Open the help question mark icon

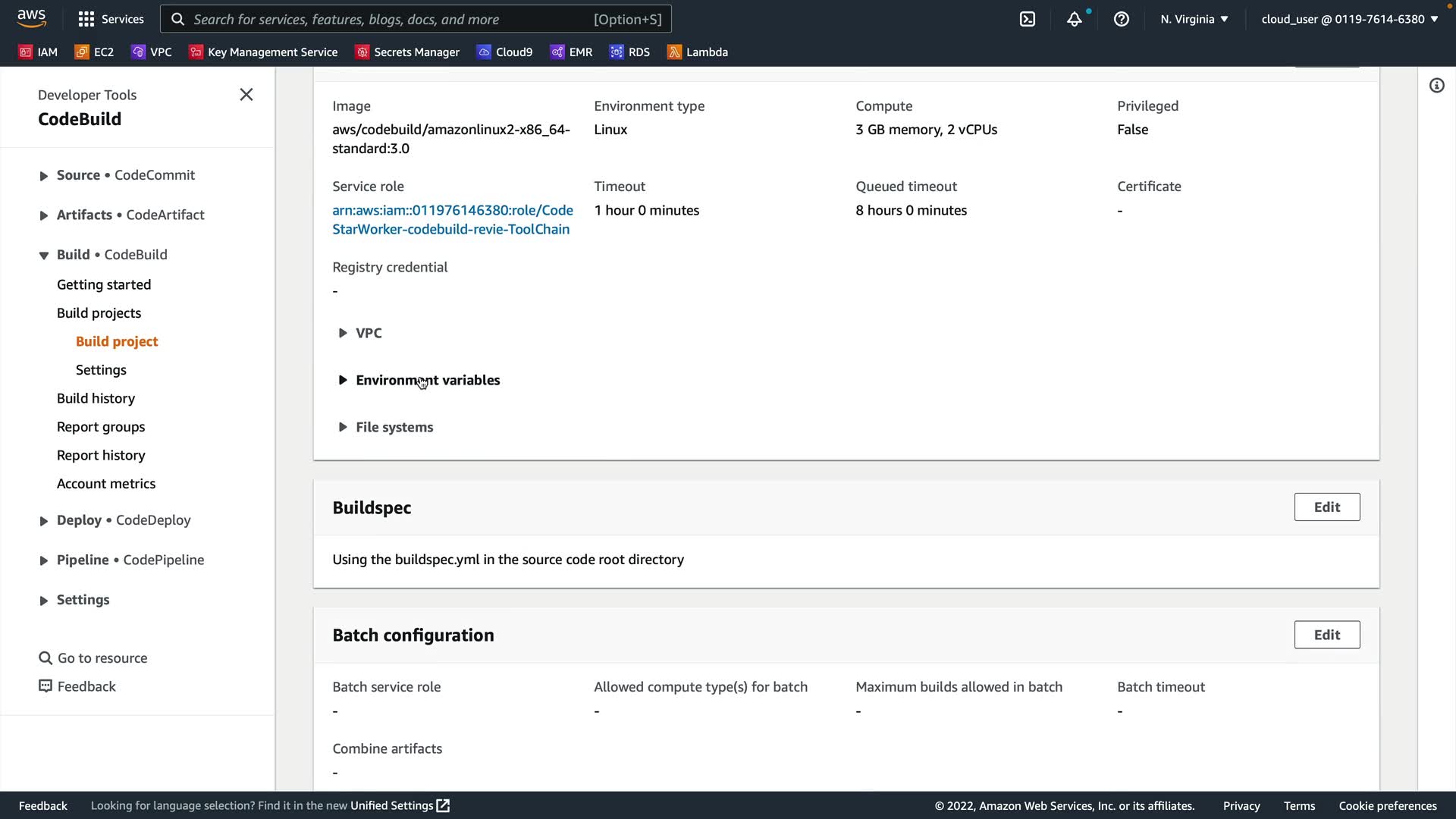pos(1121,19)
